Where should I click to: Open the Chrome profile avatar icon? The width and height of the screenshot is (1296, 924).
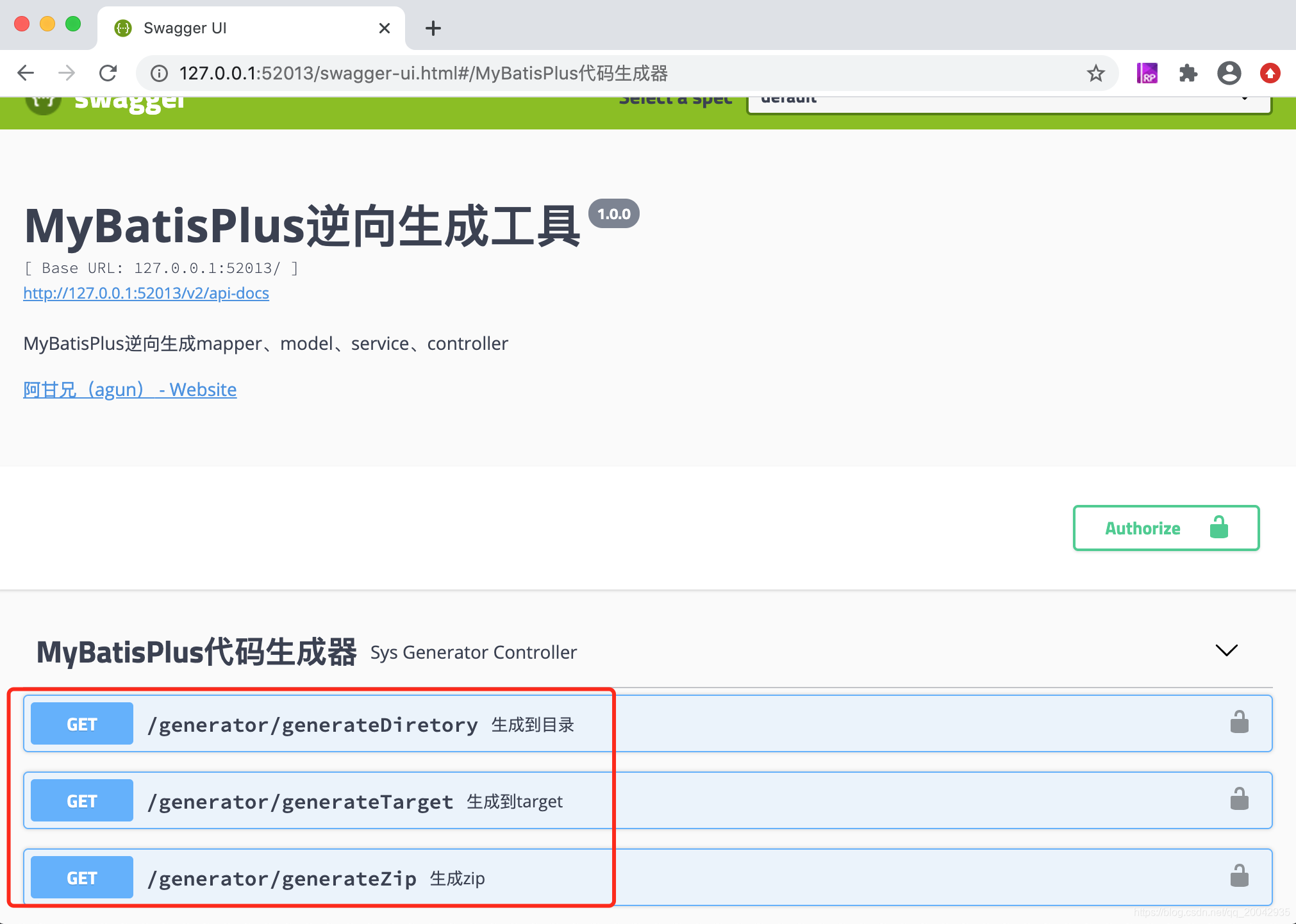click(x=1229, y=73)
